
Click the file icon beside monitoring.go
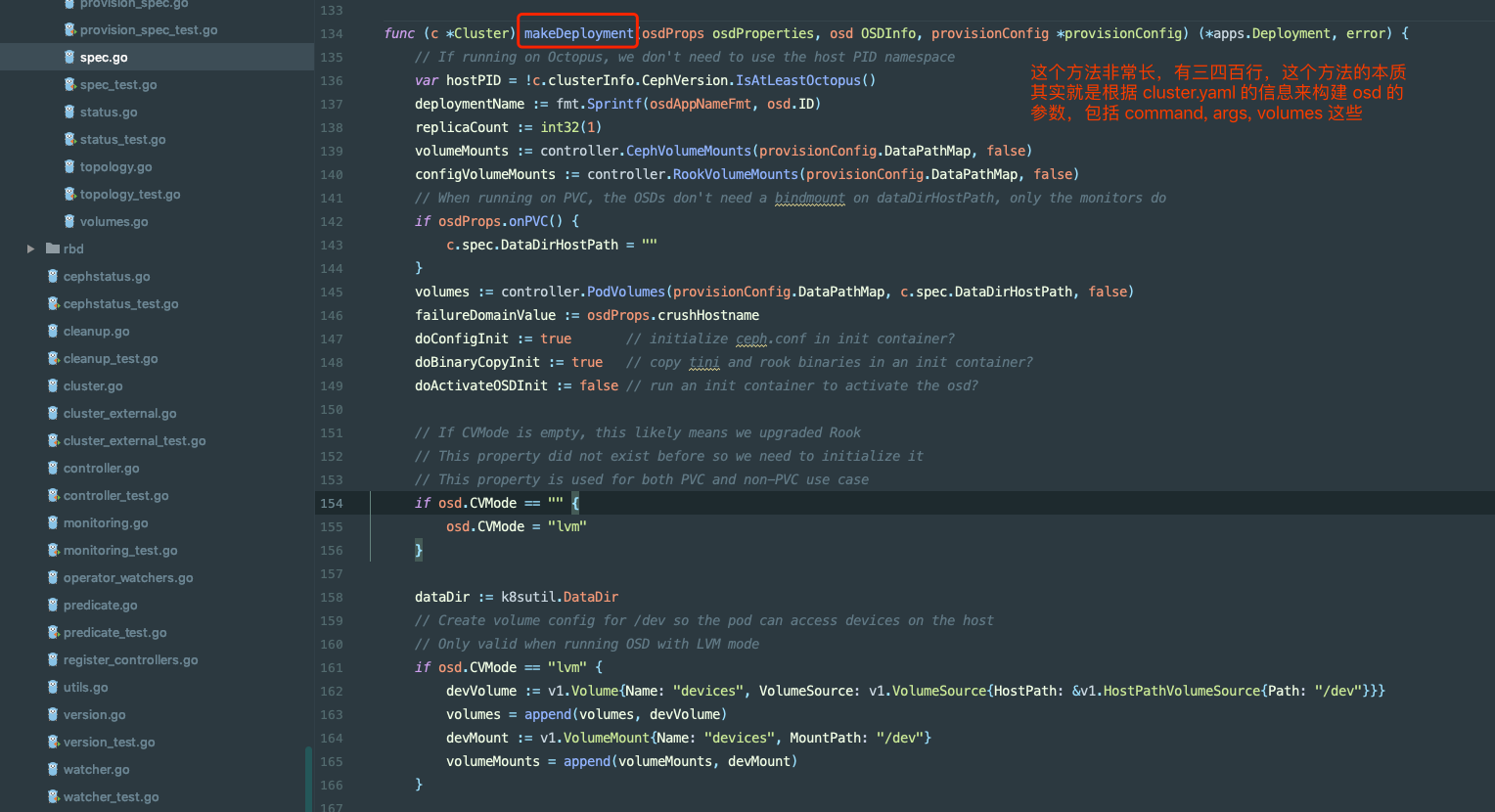(53, 523)
